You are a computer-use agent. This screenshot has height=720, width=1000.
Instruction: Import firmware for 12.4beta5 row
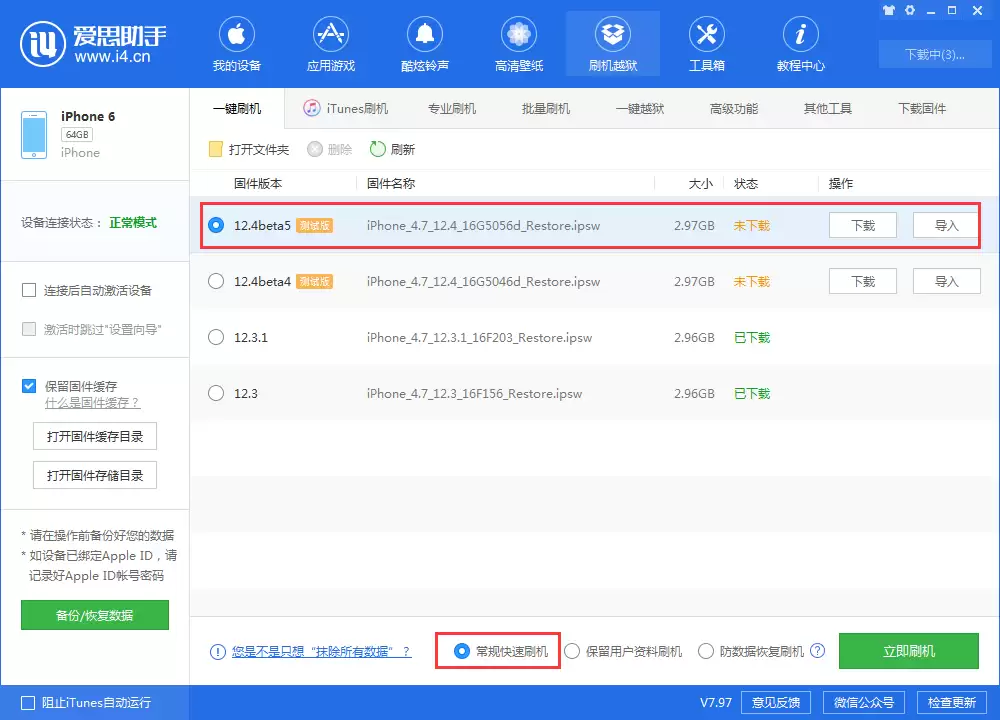point(946,225)
